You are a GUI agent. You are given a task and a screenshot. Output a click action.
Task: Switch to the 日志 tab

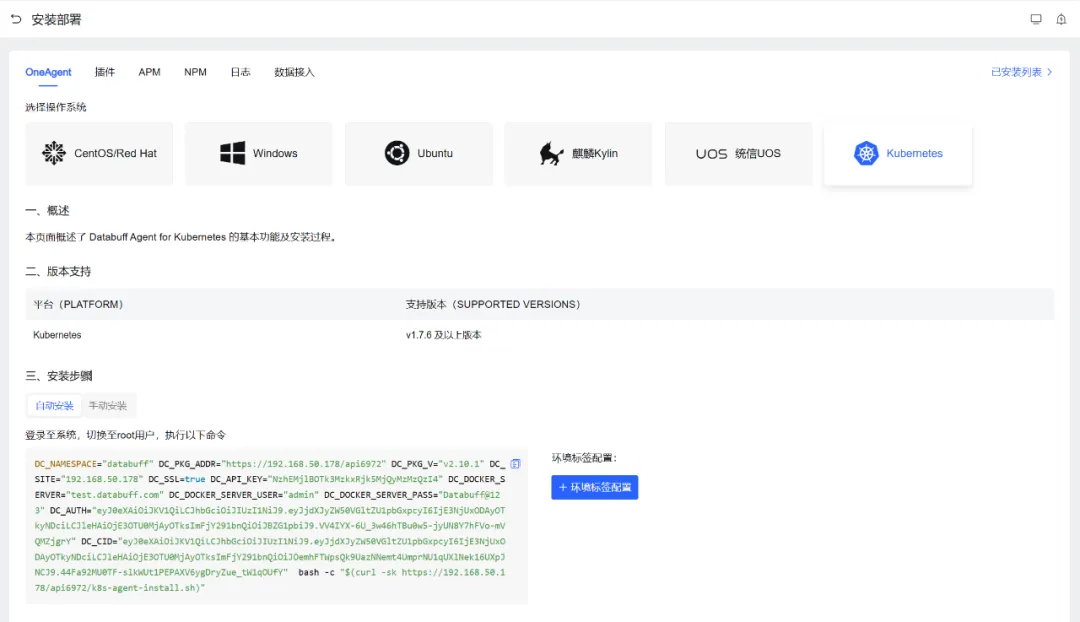[x=240, y=72]
